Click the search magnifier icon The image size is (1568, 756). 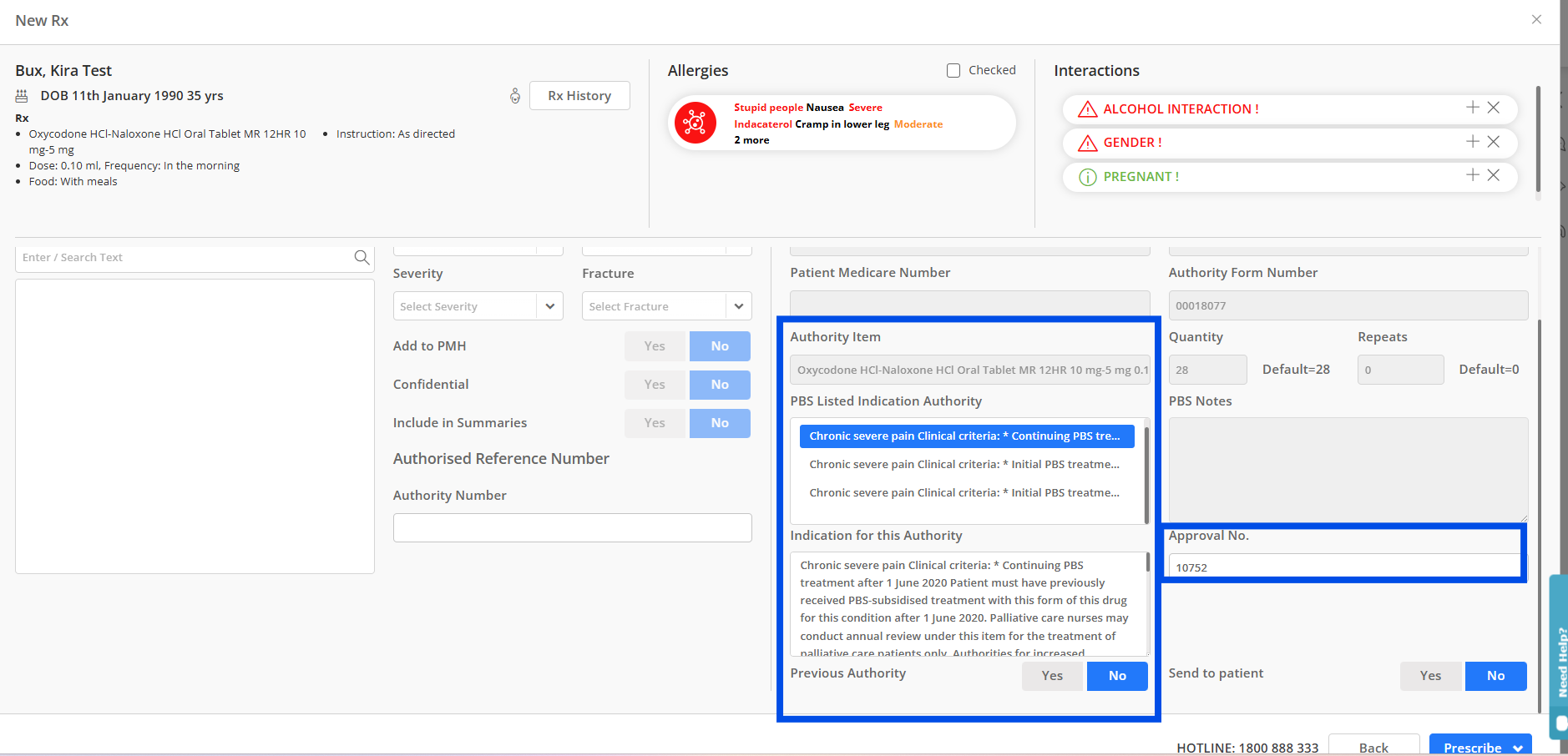click(x=362, y=258)
